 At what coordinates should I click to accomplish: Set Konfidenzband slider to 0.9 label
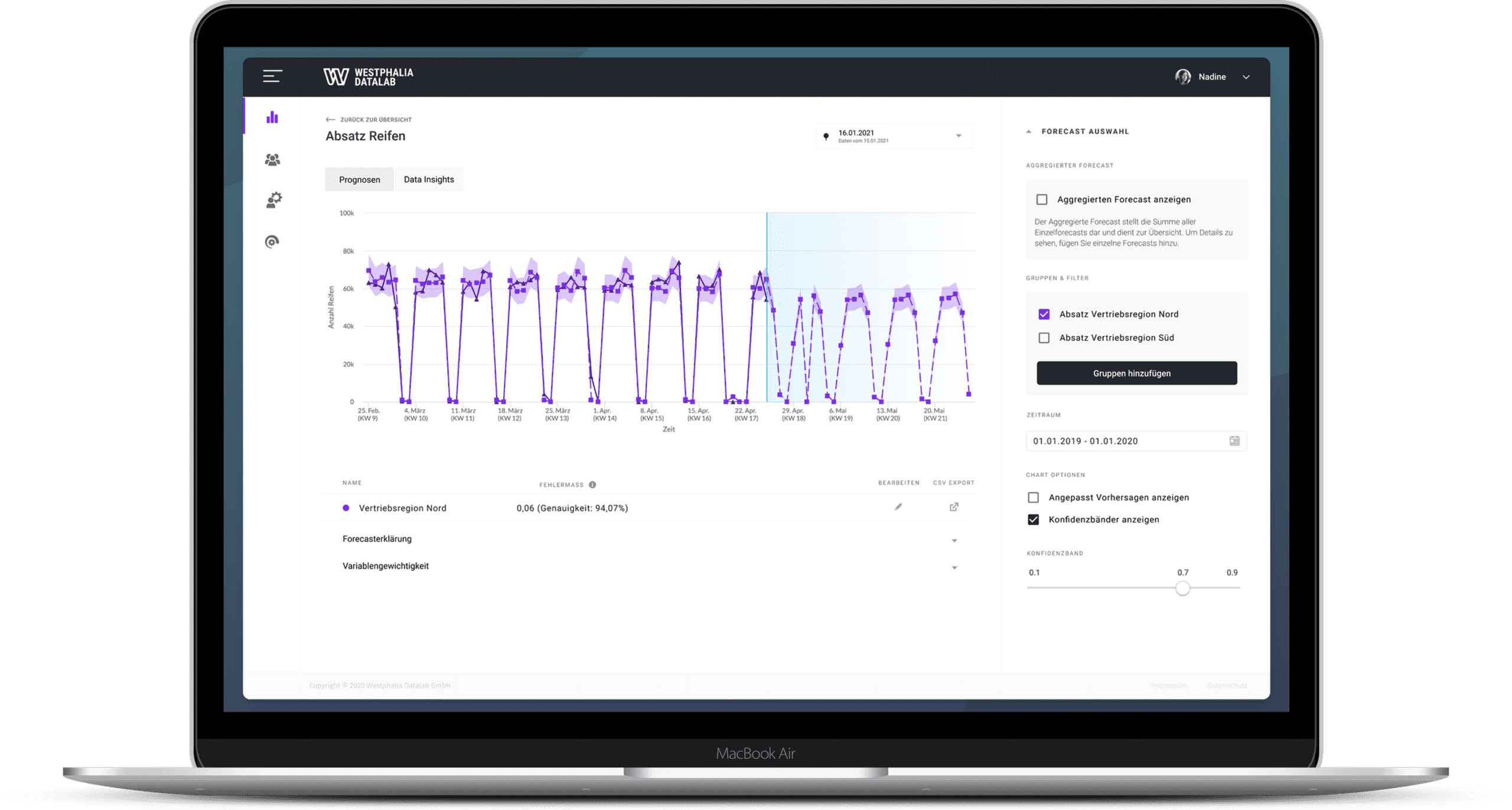click(x=1232, y=573)
